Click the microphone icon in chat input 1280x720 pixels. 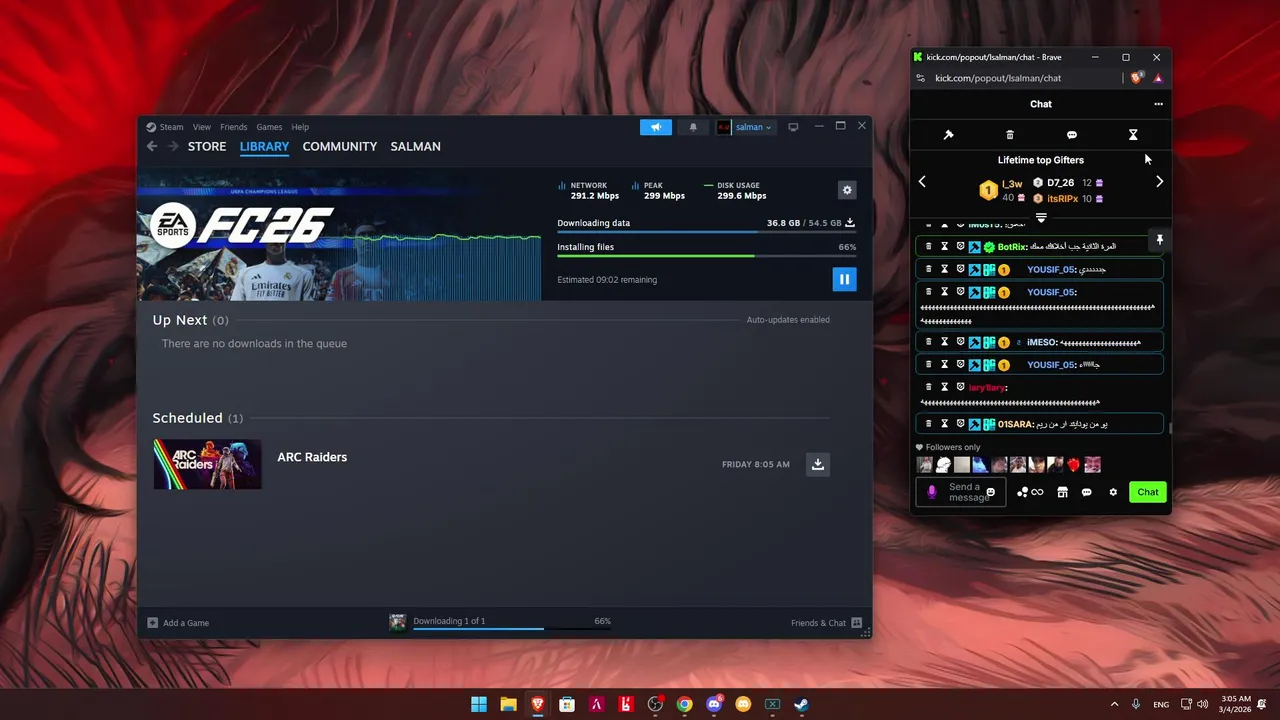click(932, 492)
